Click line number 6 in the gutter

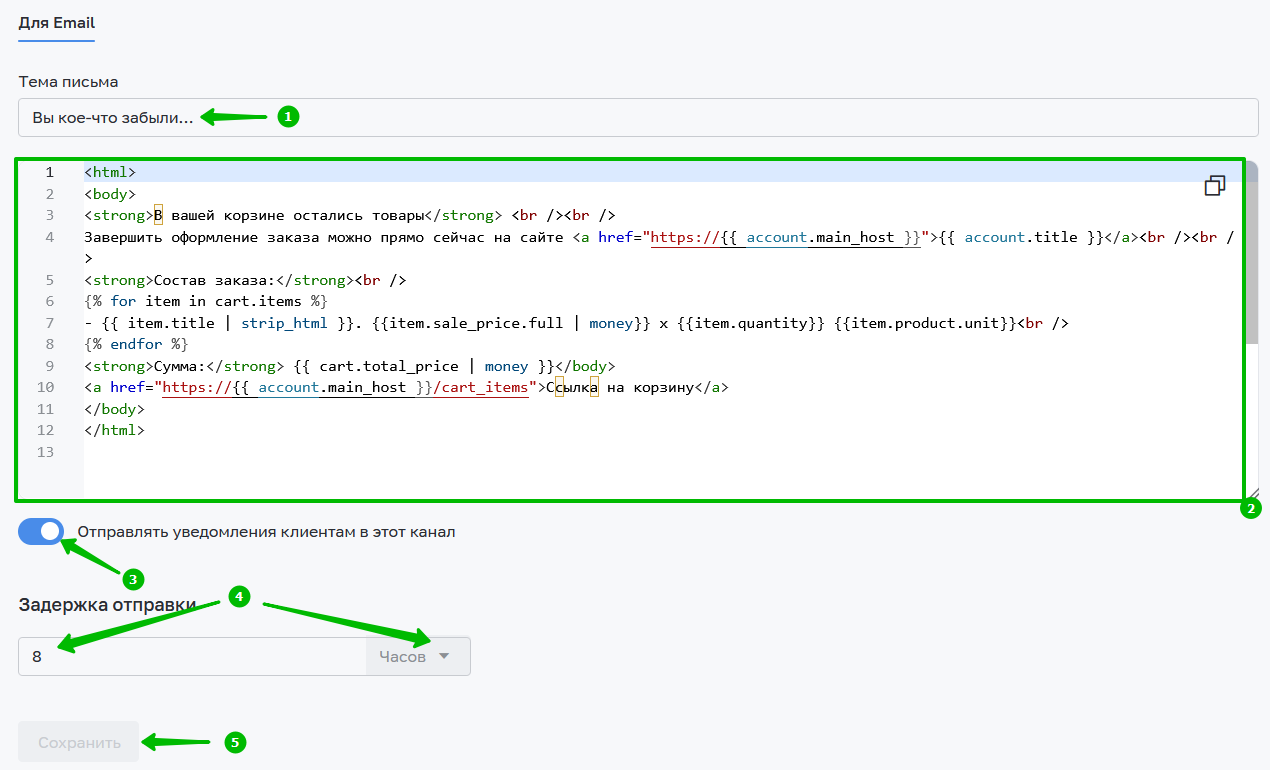click(x=49, y=301)
